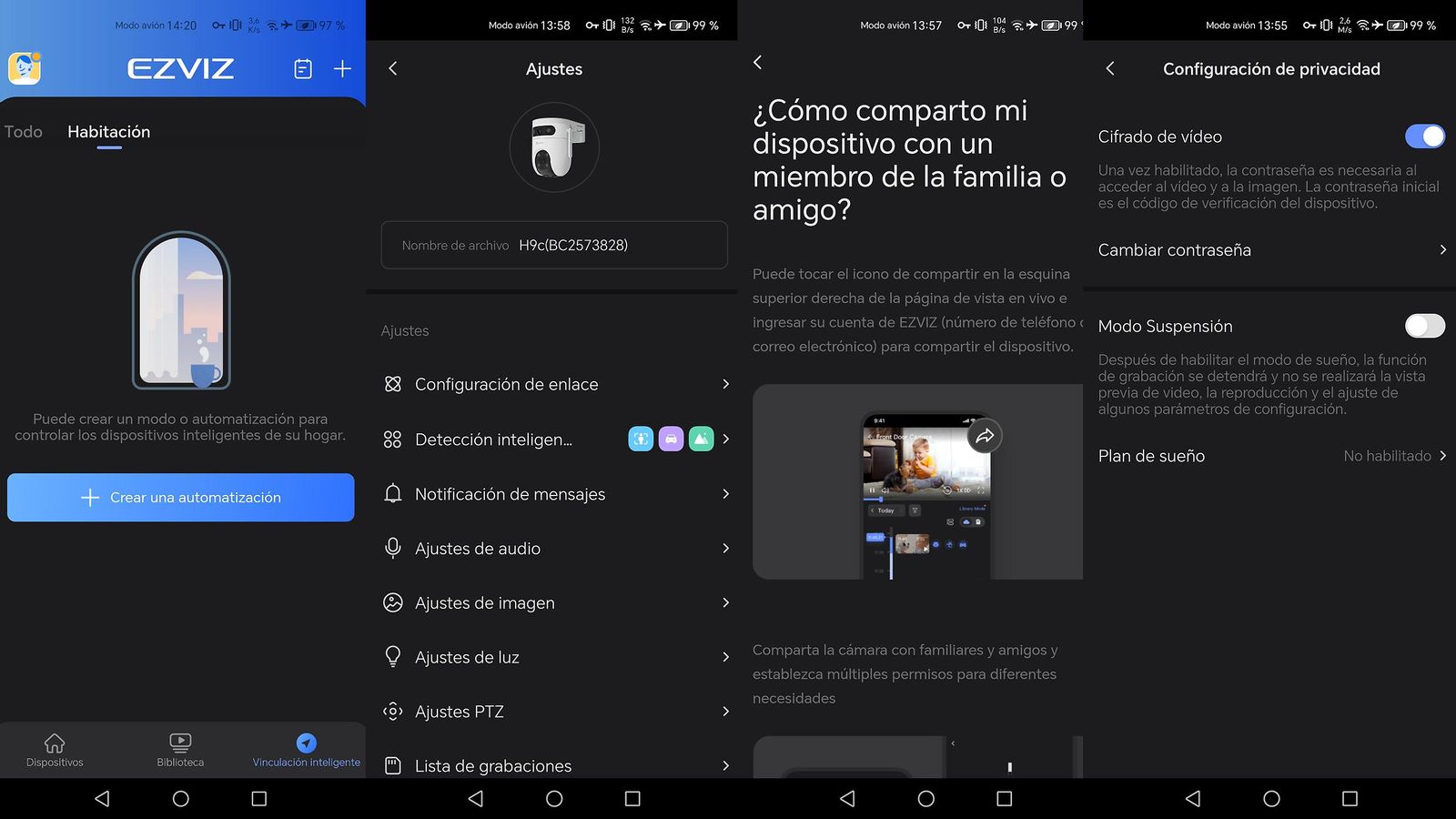Screen dimensions: 1456x819
Task: Tap the share arrow icon on preview
Action: 985,437
